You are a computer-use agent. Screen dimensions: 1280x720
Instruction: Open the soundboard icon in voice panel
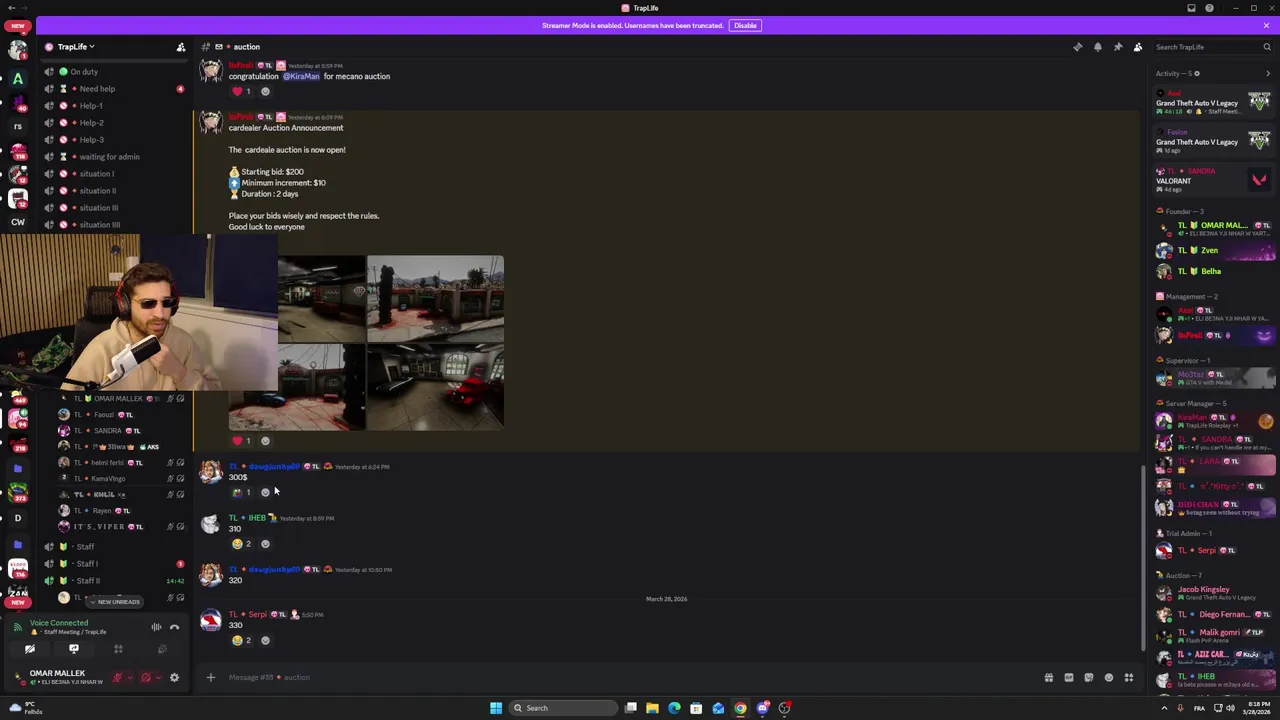(162, 650)
